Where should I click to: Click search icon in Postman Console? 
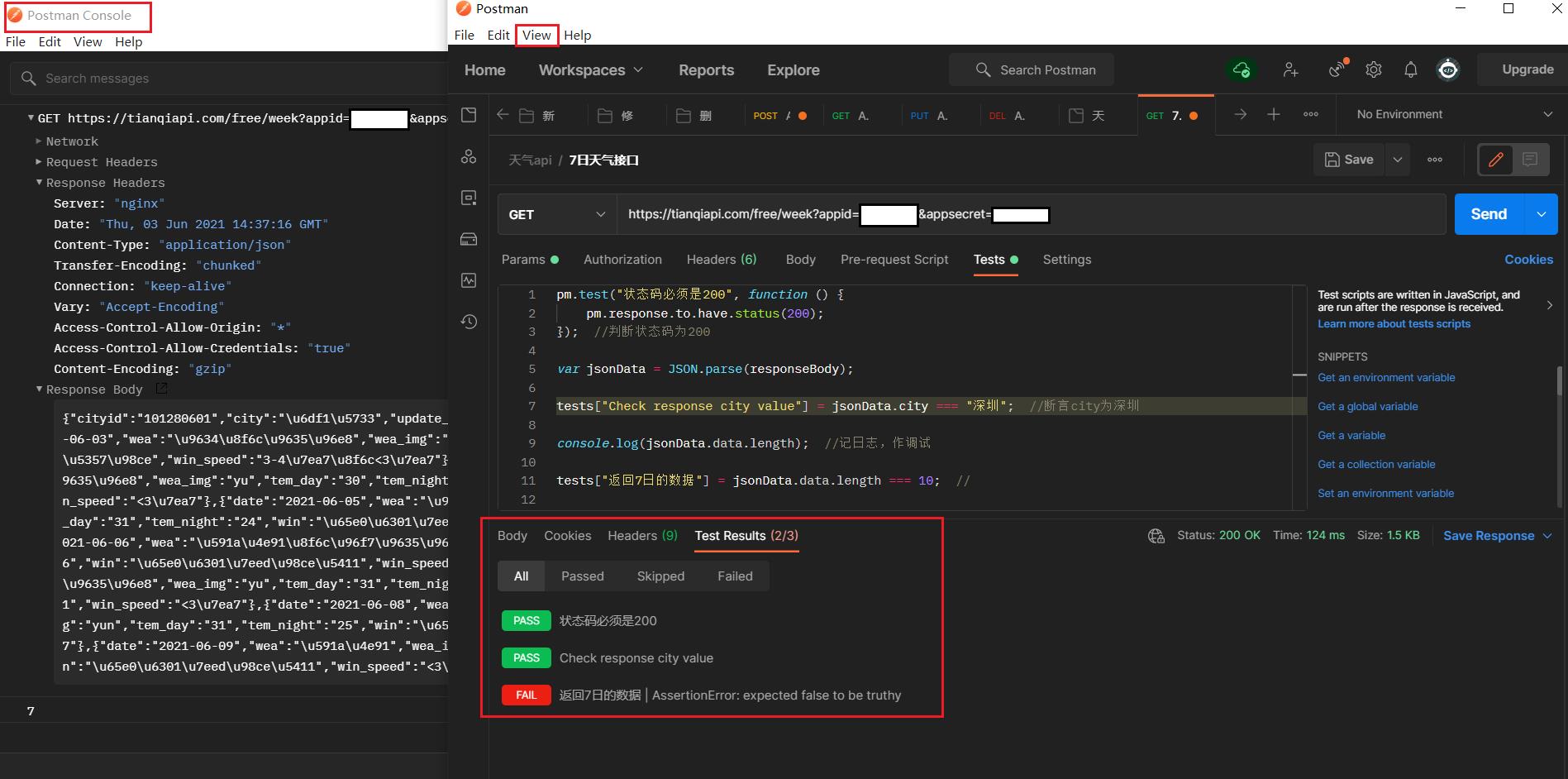(29, 79)
